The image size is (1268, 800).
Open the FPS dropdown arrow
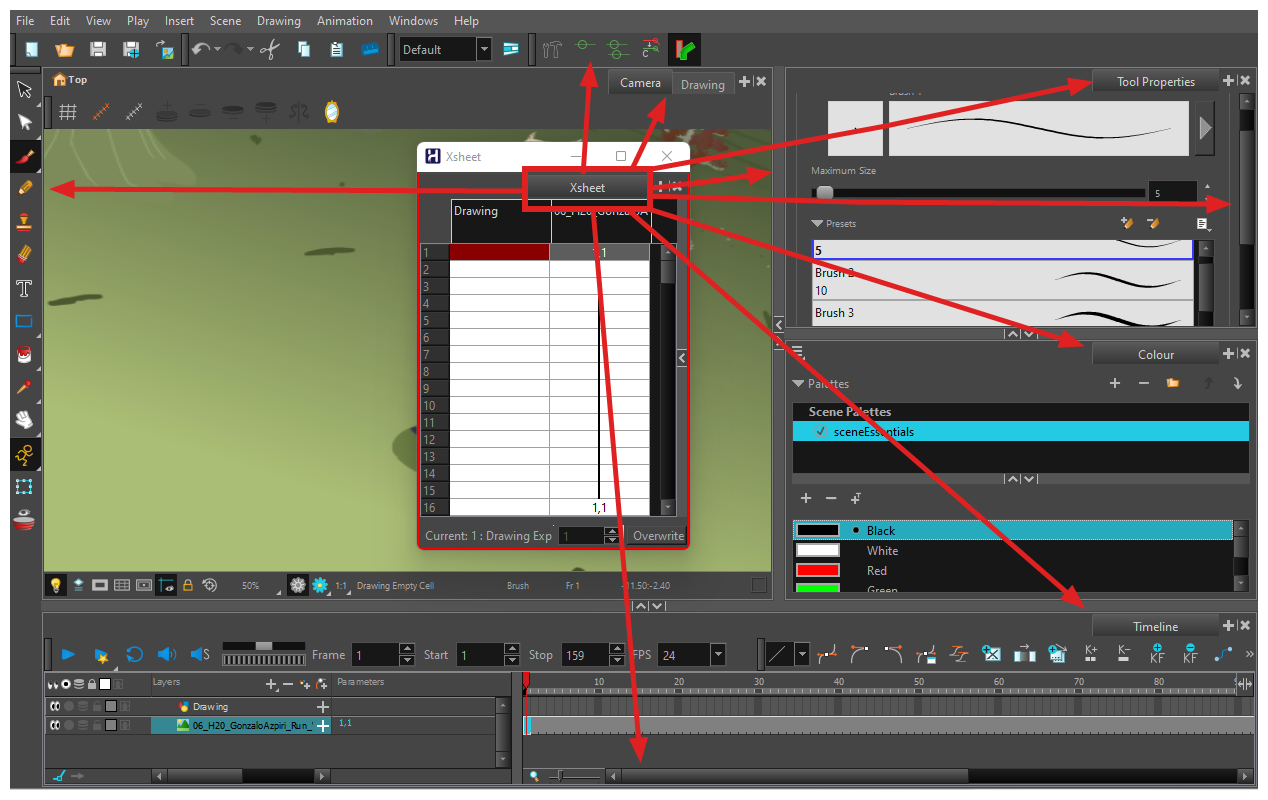(718, 655)
